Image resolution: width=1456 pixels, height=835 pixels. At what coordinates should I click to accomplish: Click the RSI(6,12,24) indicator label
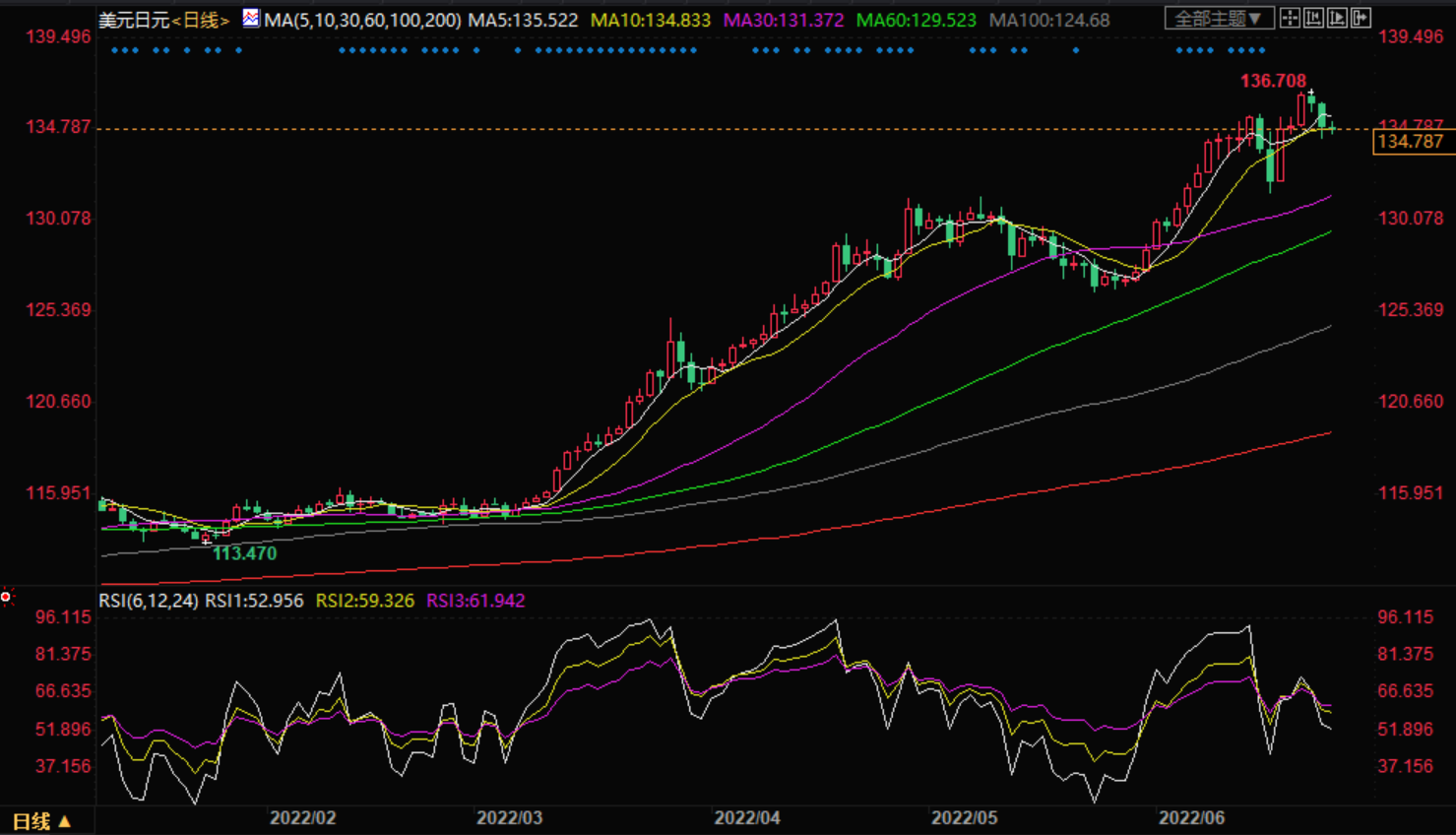coord(149,601)
